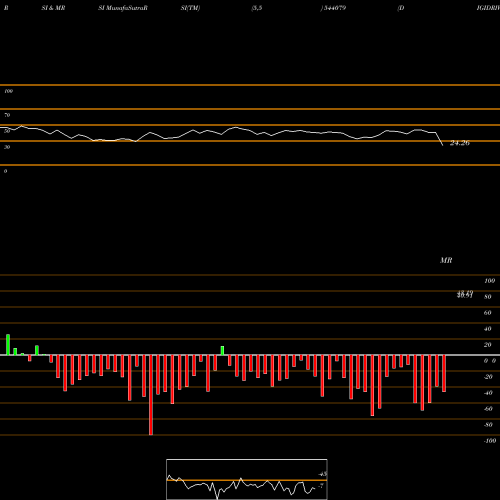Click the 'SI & MR' header text
500x500 pixels.
point(53,8)
